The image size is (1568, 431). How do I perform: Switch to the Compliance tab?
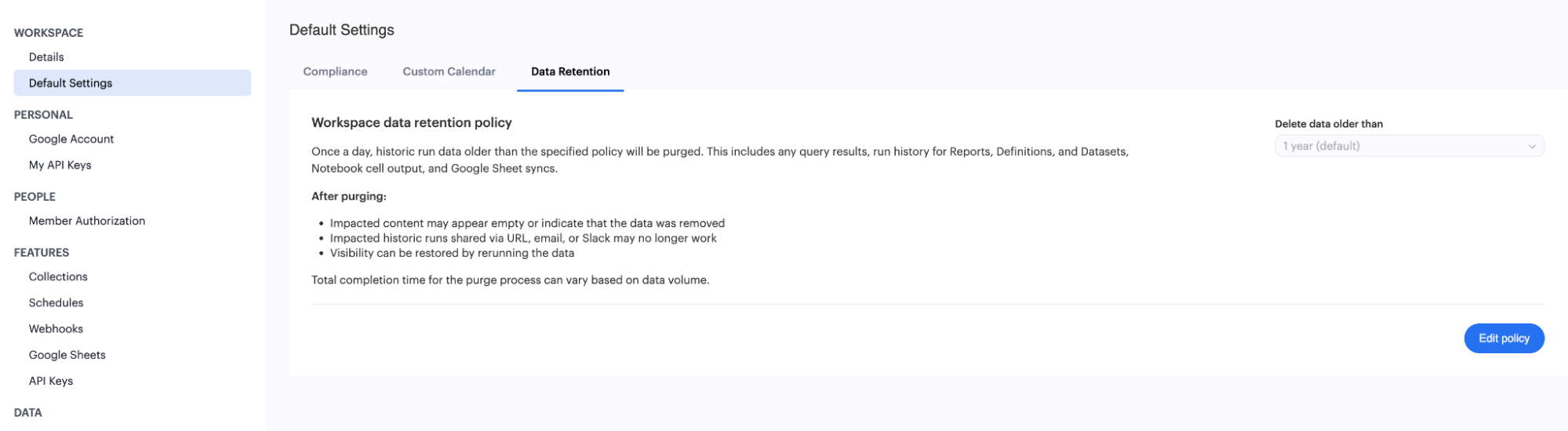(335, 71)
